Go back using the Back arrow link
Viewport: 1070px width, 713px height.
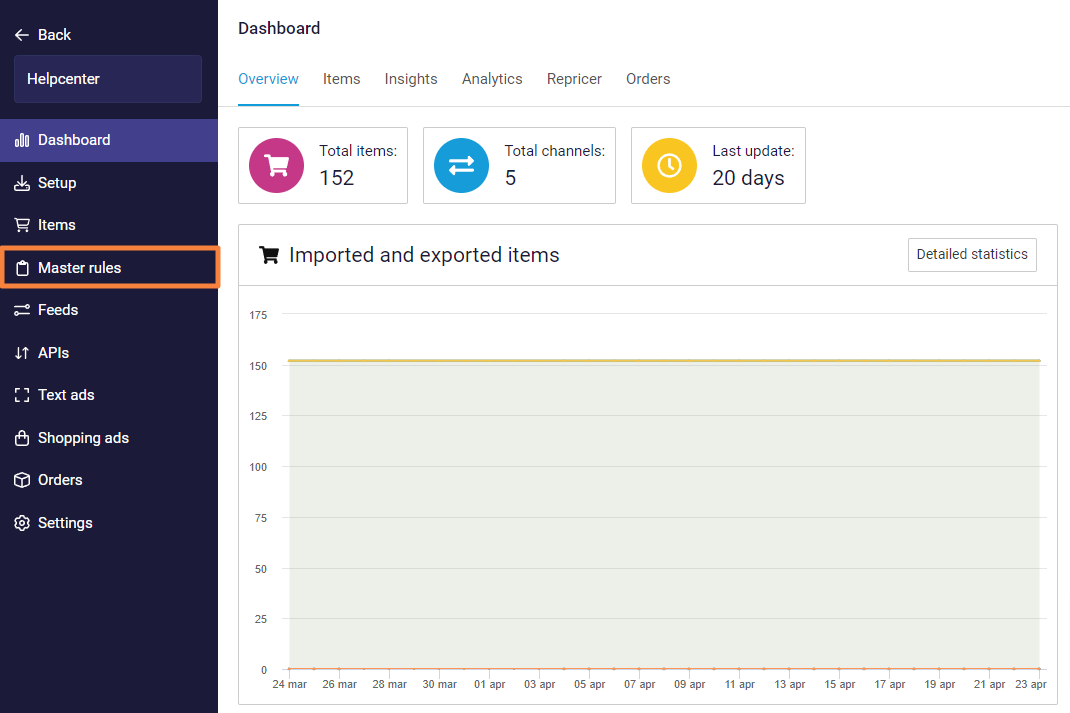(x=42, y=35)
